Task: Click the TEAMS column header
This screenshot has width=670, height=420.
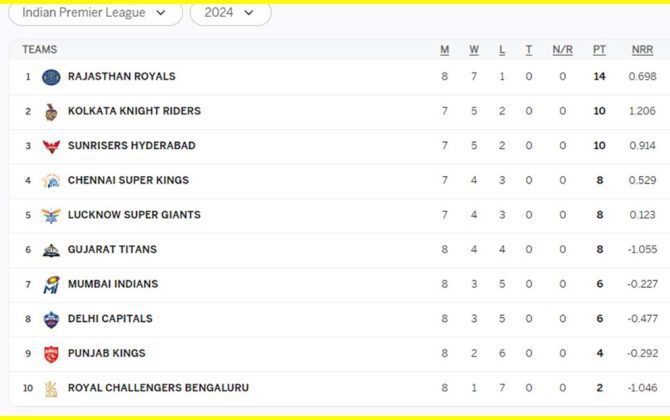Action: pos(40,50)
